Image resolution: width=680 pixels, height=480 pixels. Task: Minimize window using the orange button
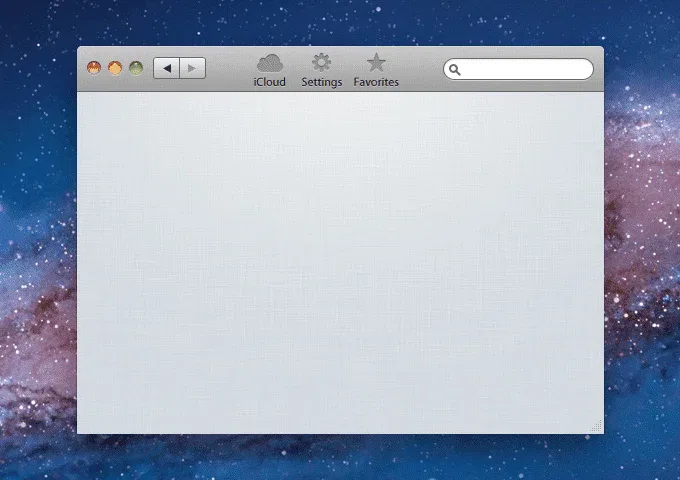point(115,68)
